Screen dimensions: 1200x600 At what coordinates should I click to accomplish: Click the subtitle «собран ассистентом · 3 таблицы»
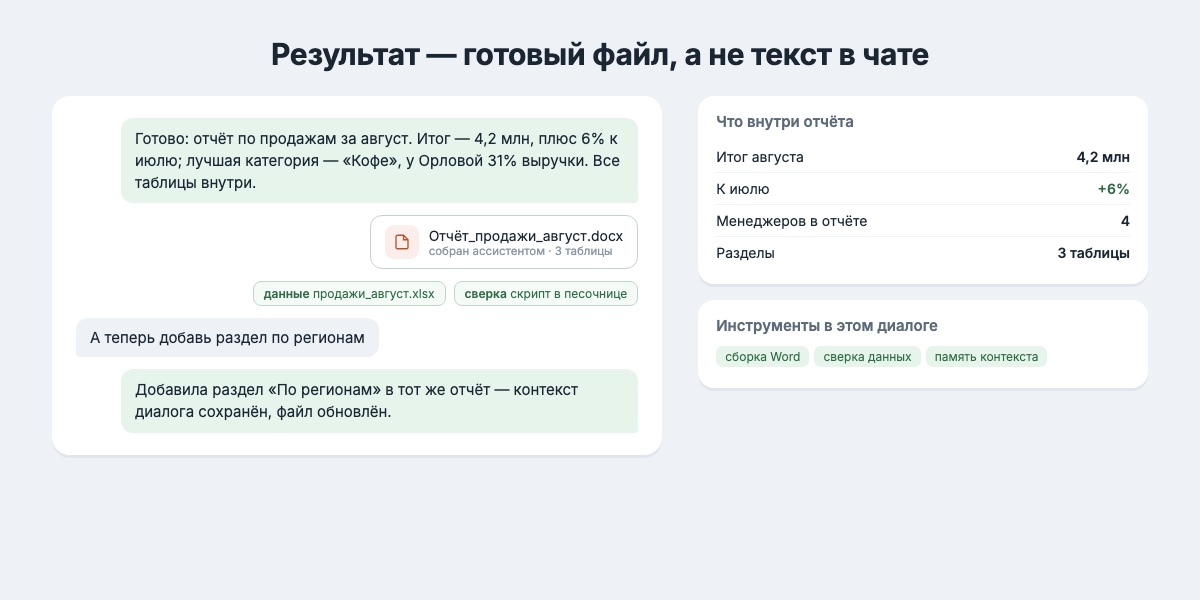pyautogui.click(x=520, y=252)
